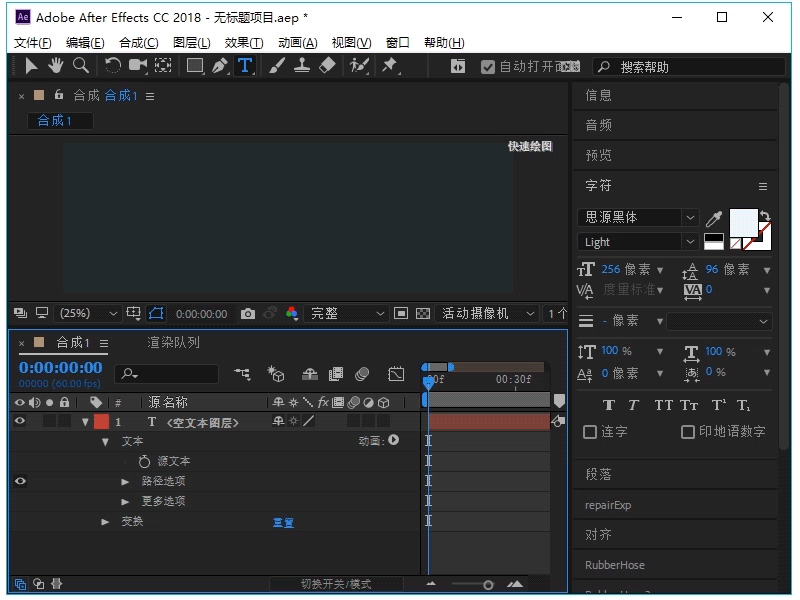Open the text fill color swatch
The width and height of the screenshot is (800, 600).
click(744, 220)
